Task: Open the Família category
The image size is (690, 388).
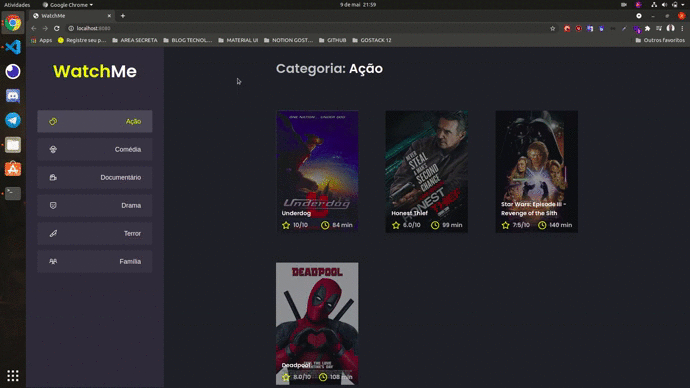Action: tap(95, 261)
